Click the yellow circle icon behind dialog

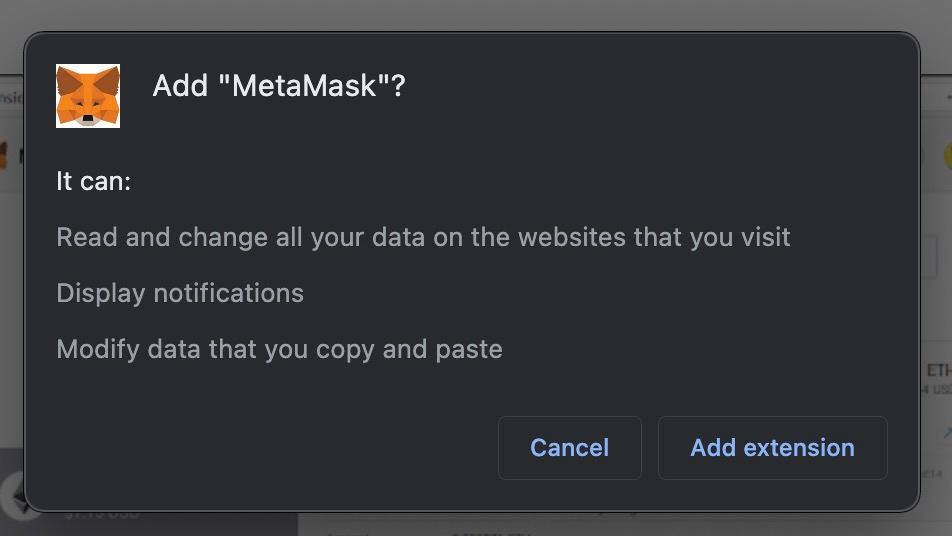(x=948, y=155)
